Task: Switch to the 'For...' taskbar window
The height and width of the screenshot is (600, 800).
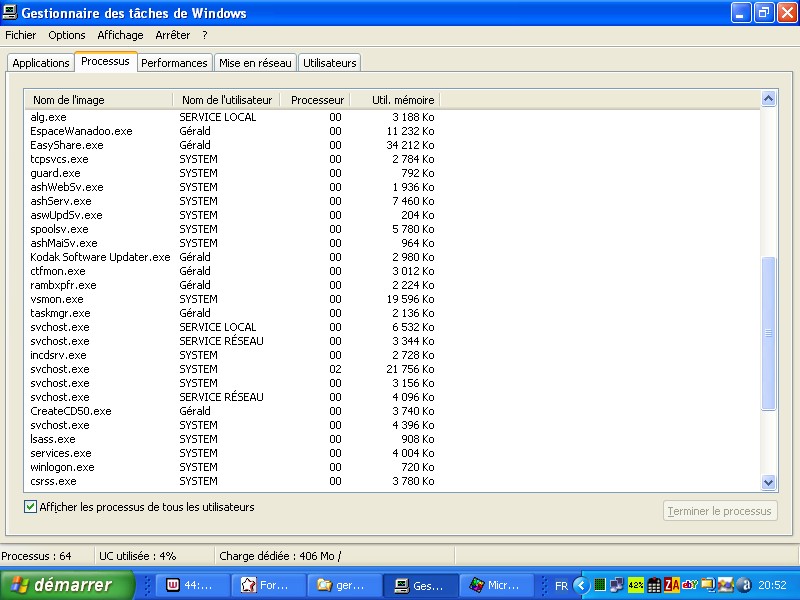Action: pos(268,585)
